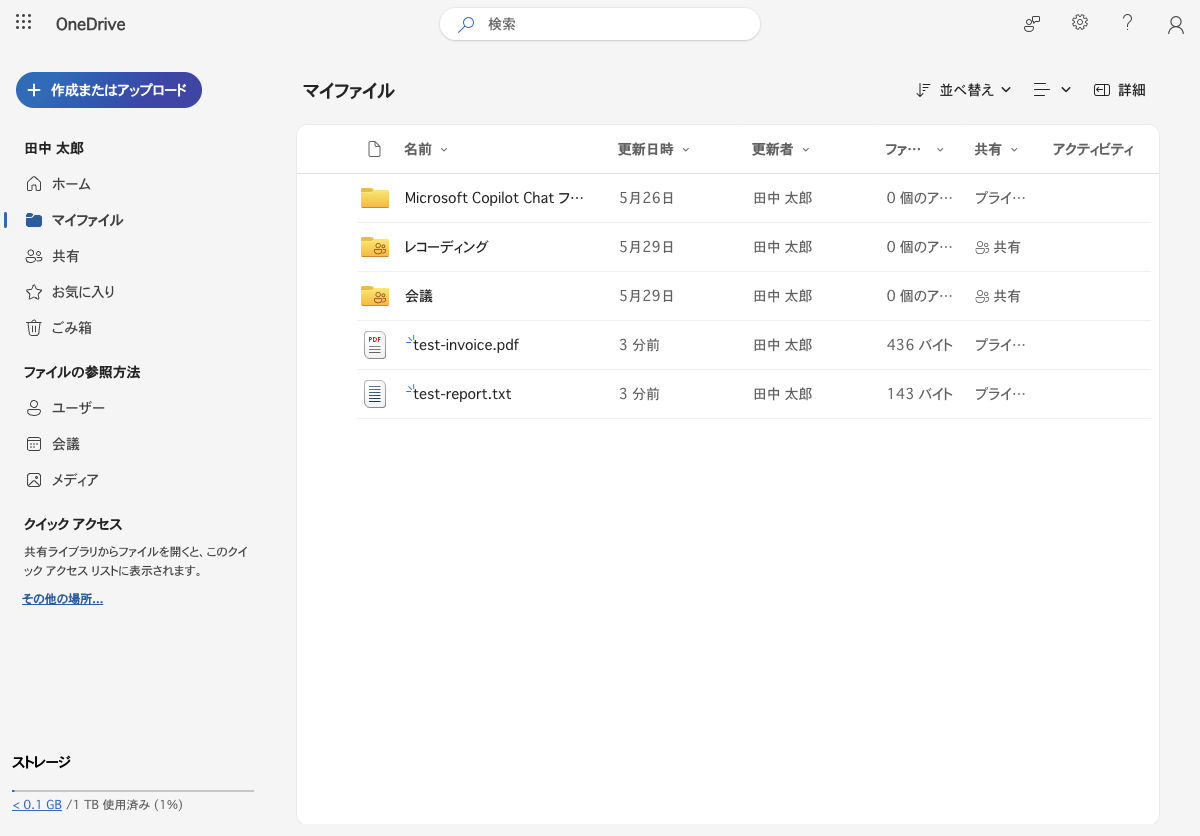Click the shared people icon in レコーディング row

coord(982,247)
